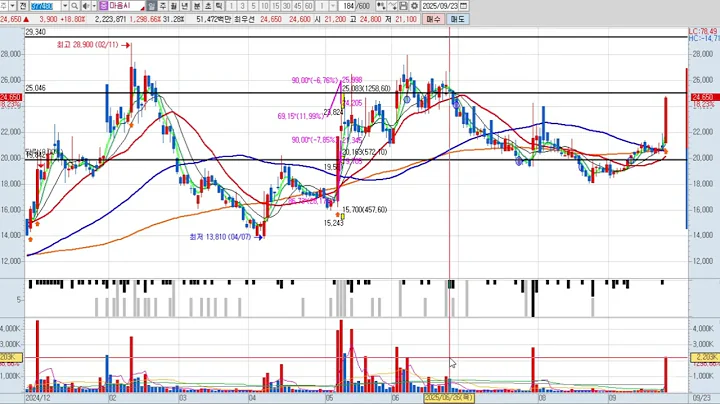Click the purple icon beside 마음AI
This screenshot has height=404, width=720.
pos(103,6)
